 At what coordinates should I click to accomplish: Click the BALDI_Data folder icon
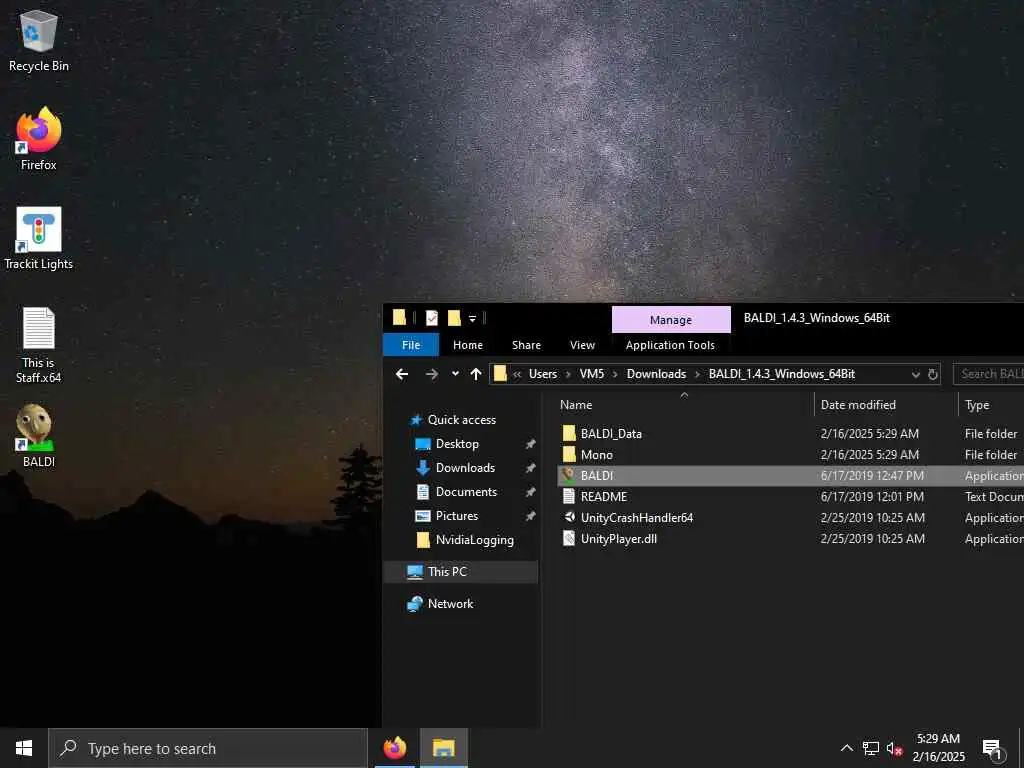569,434
